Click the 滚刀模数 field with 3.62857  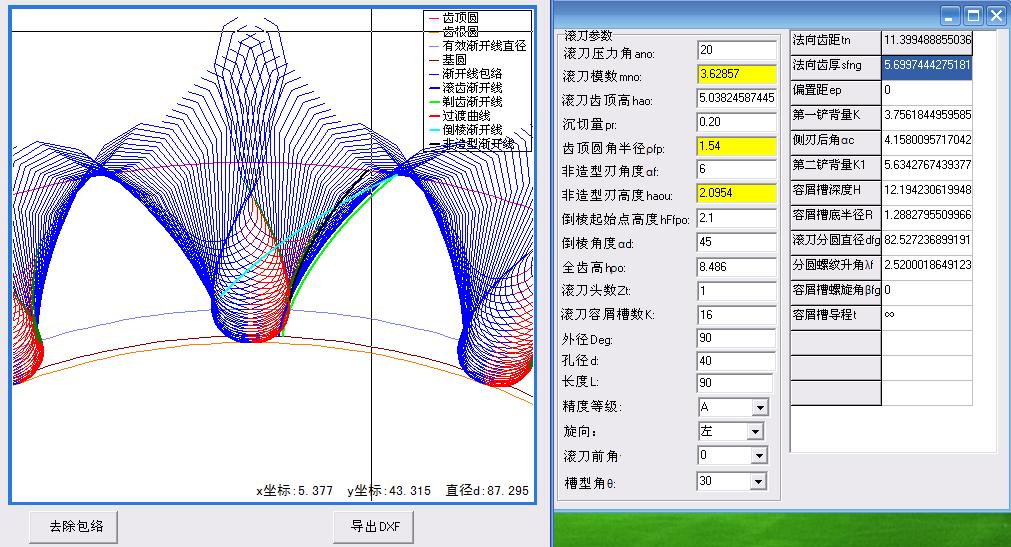click(737, 74)
